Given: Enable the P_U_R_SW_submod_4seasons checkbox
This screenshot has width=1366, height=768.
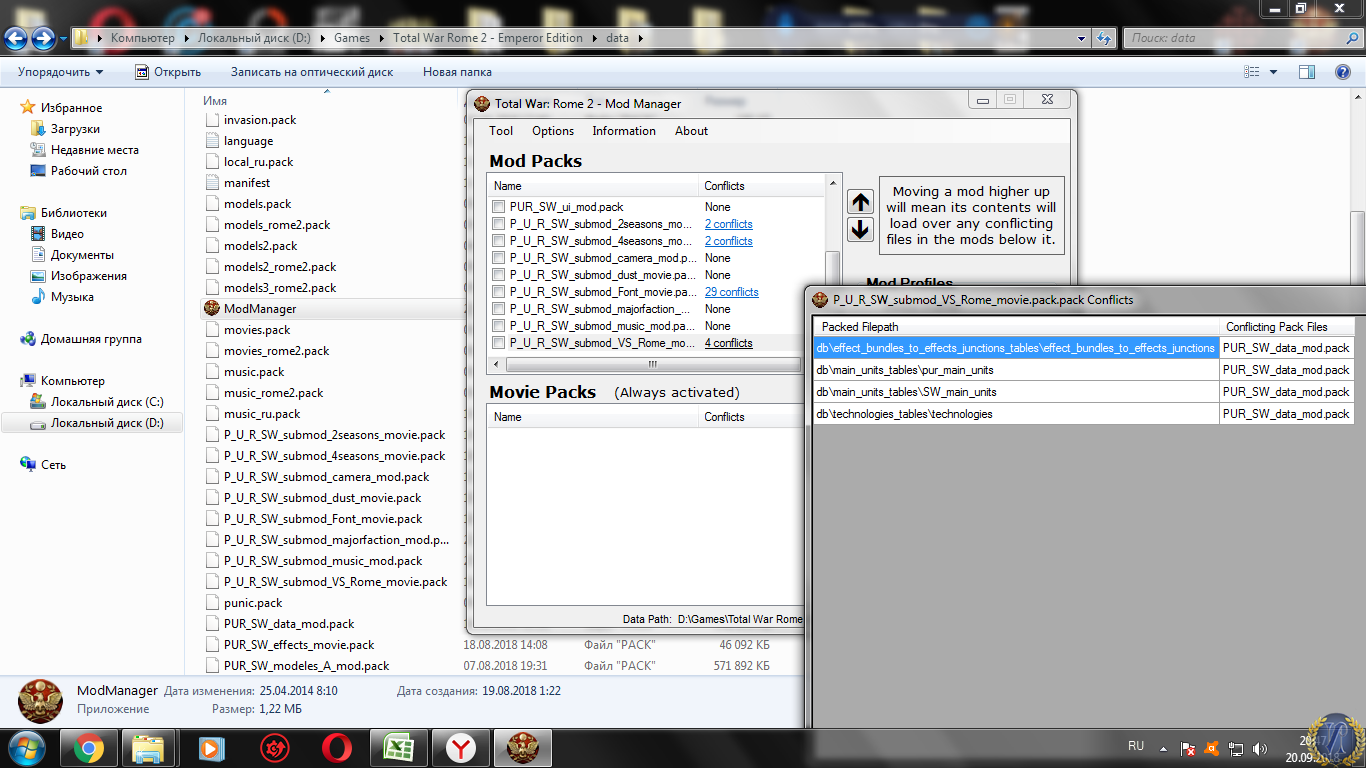Looking at the screenshot, I should tap(498, 241).
